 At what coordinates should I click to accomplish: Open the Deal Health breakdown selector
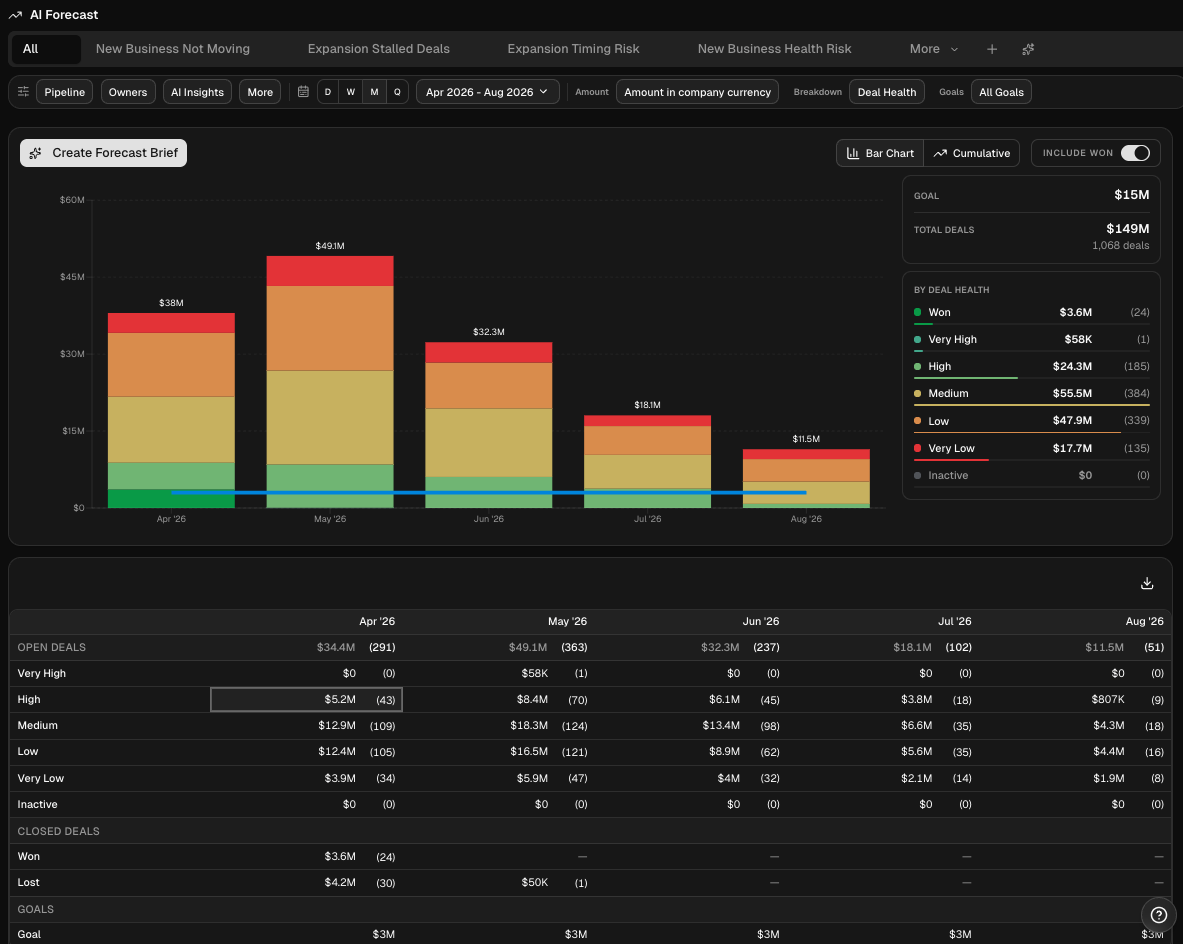pos(886,92)
